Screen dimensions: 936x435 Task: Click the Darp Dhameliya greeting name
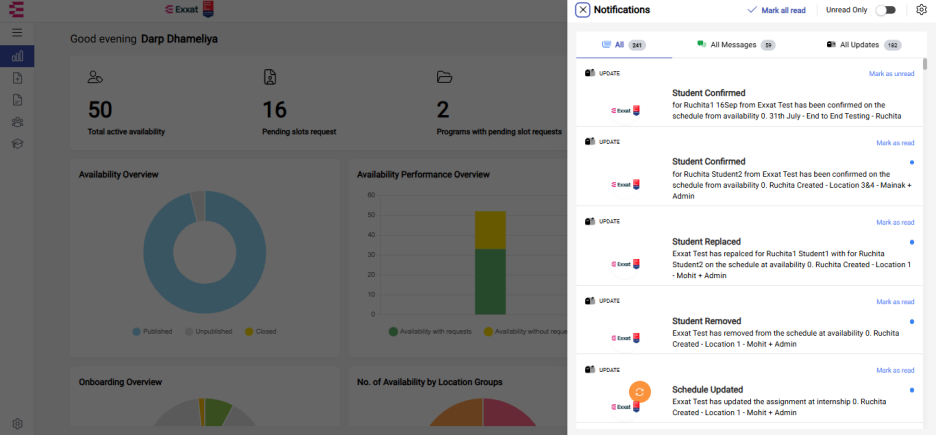[x=179, y=39]
